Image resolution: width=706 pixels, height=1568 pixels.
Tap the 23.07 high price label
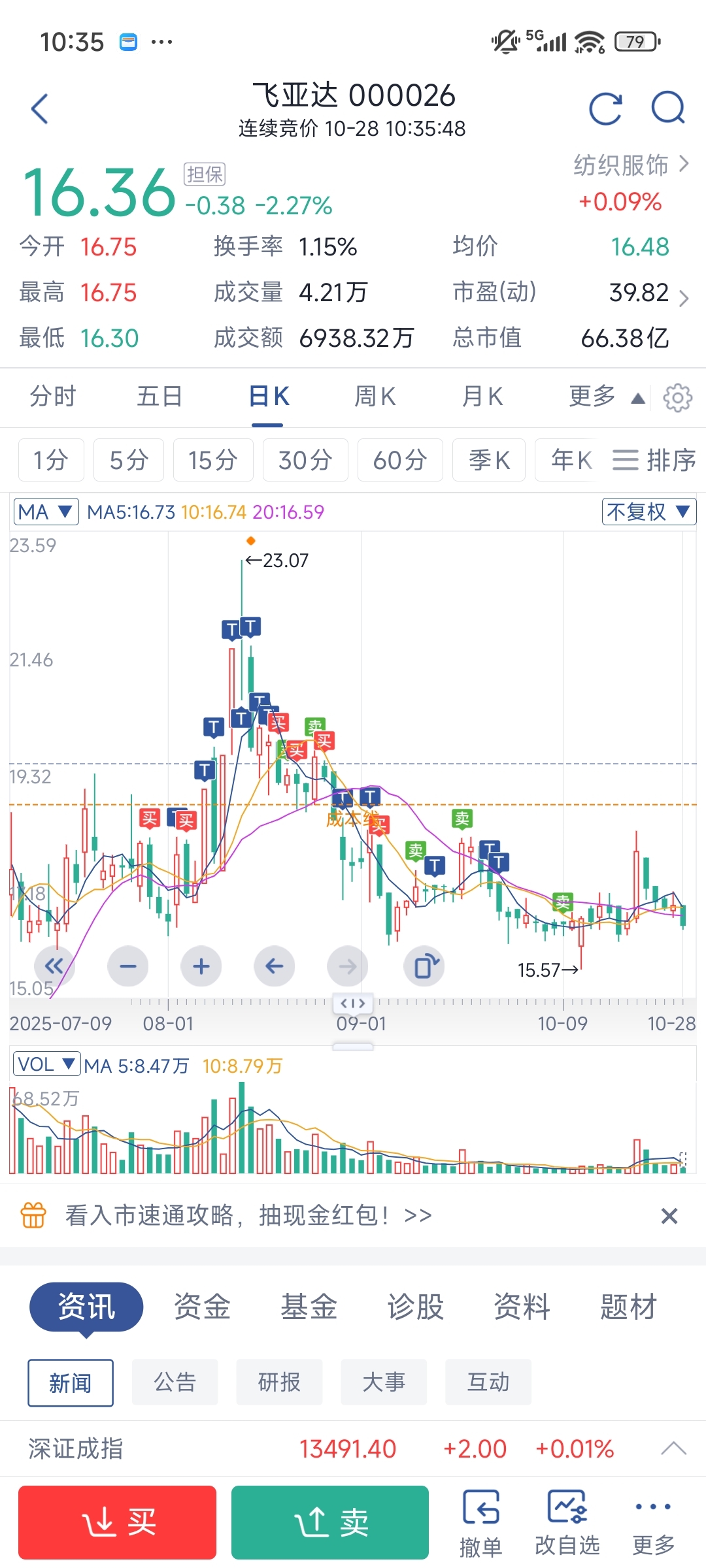click(x=277, y=561)
